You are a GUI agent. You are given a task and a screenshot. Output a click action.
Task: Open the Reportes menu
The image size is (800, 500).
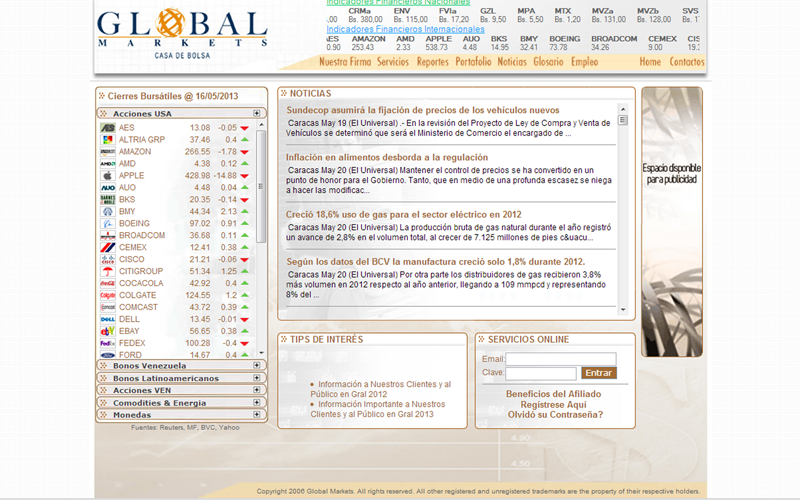(433, 62)
